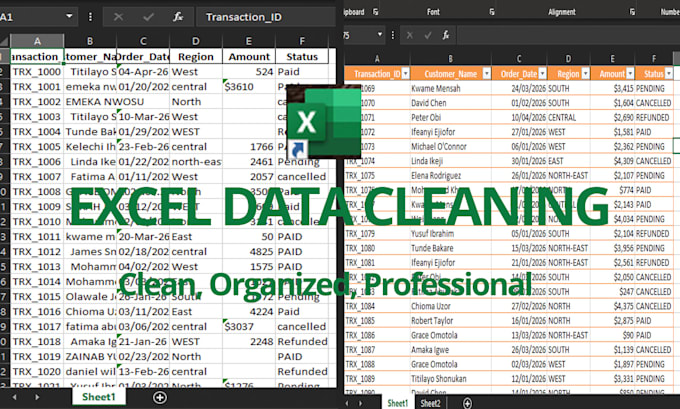
Task: Select the Tunde Bakare cell in orange table
Action: tap(451, 248)
